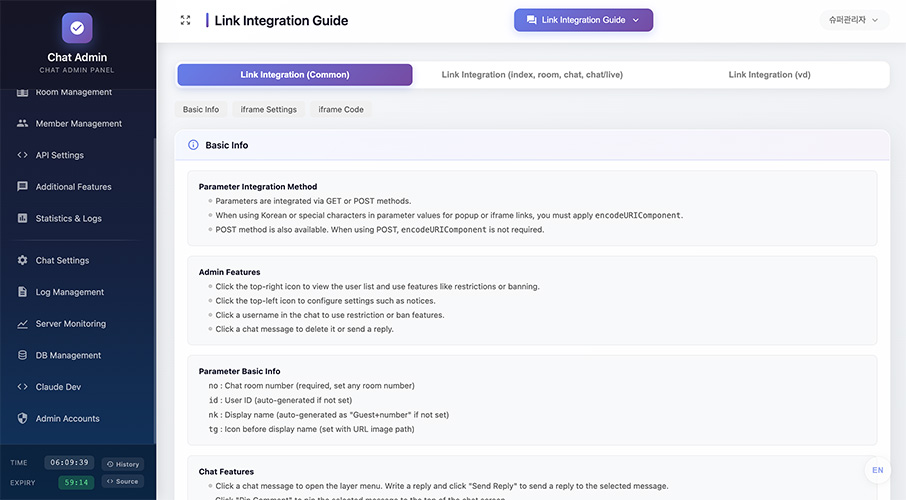Screen dimensions: 906x500
Task: Click the Parameter Basic Info heading
Action: pyautogui.click(x=239, y=371)
